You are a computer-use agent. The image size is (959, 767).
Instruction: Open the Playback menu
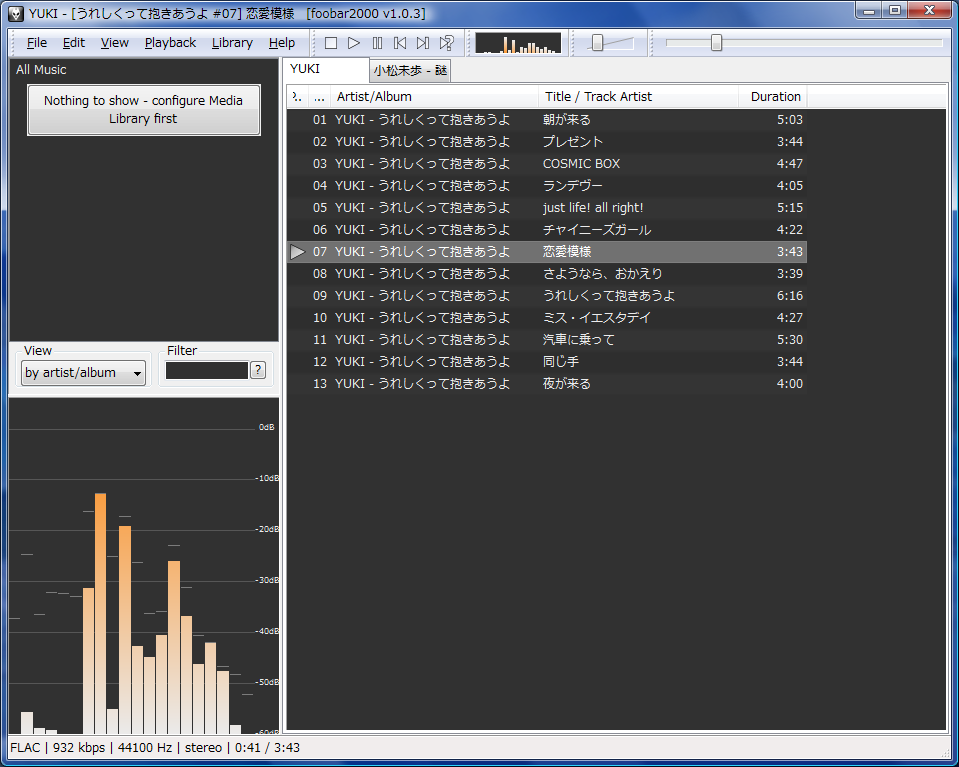[x=170, y=43]
